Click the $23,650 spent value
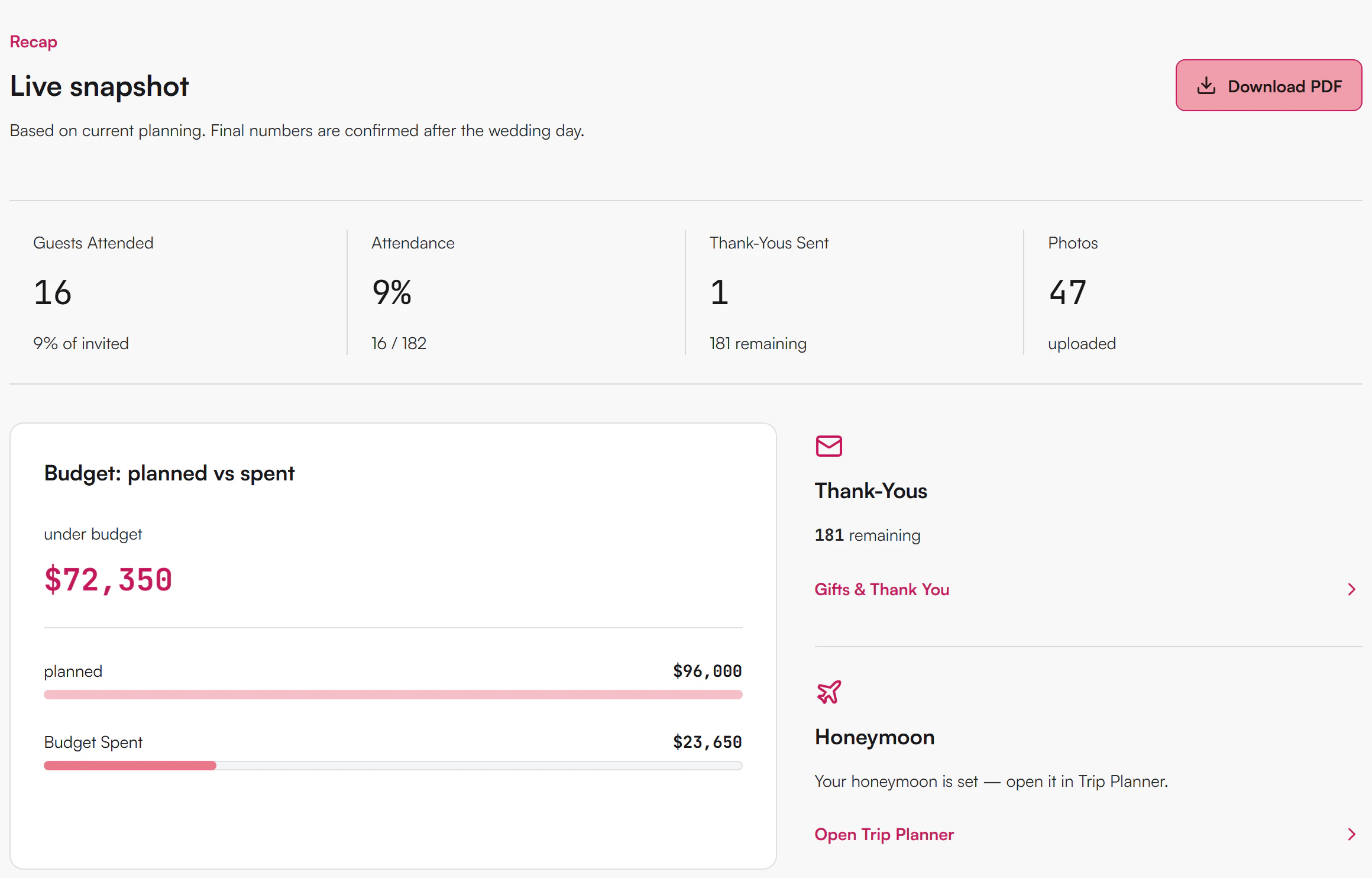The height and width of the screenshot is (878, 1372). (x=707, y=742)
